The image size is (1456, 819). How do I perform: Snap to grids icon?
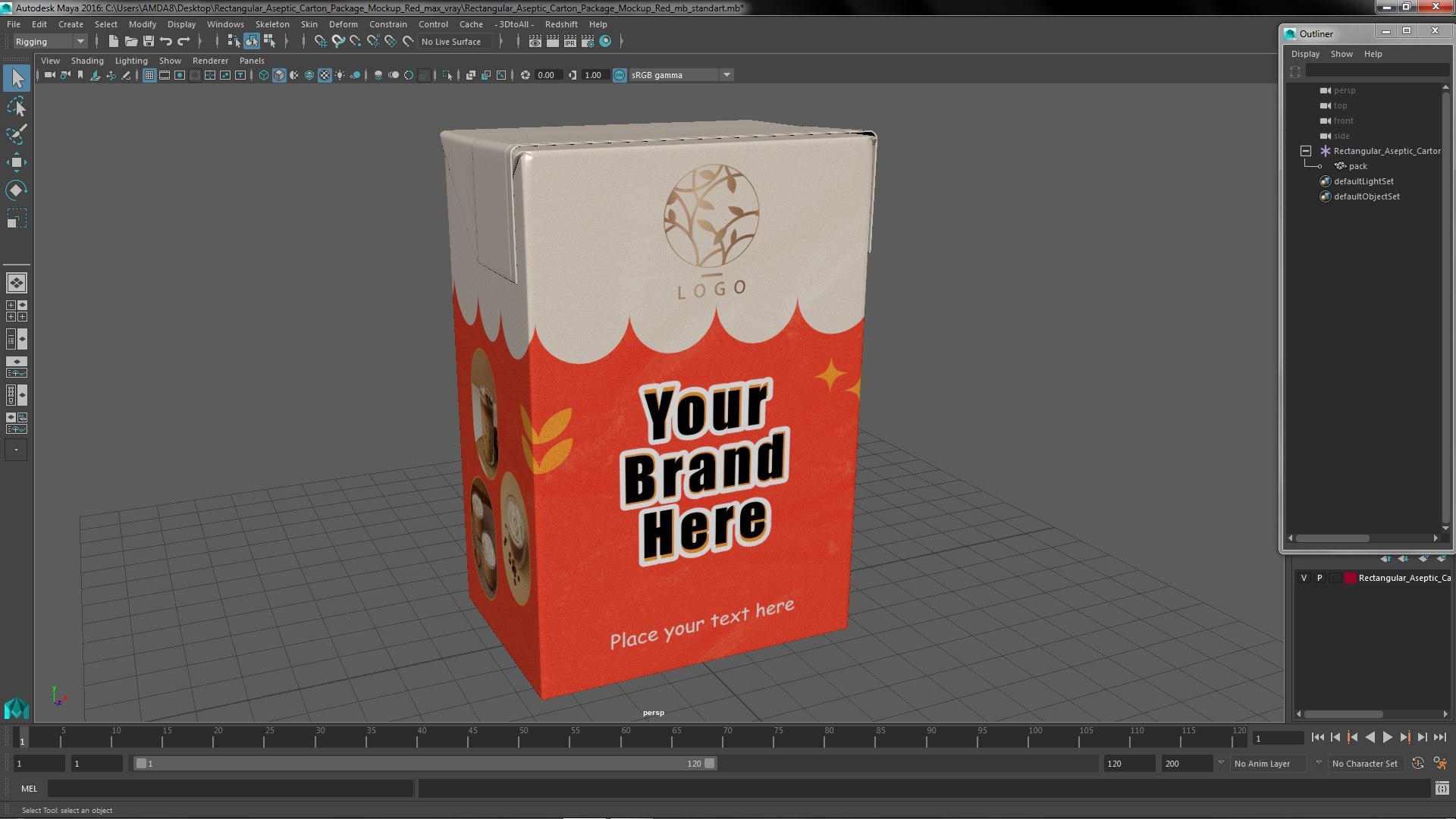pyautogui.click(x=321, y=42)
